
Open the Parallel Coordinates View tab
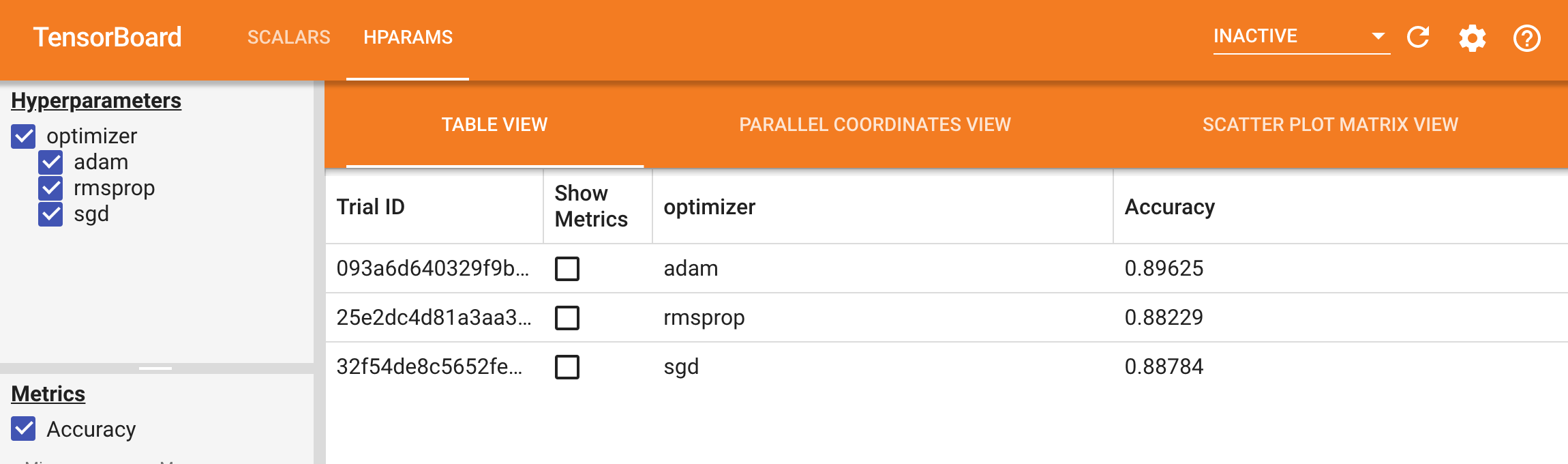(x=875, y=125)
